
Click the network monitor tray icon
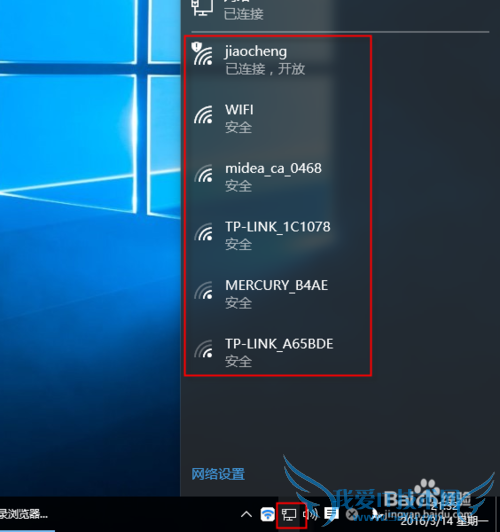point(289,515)
